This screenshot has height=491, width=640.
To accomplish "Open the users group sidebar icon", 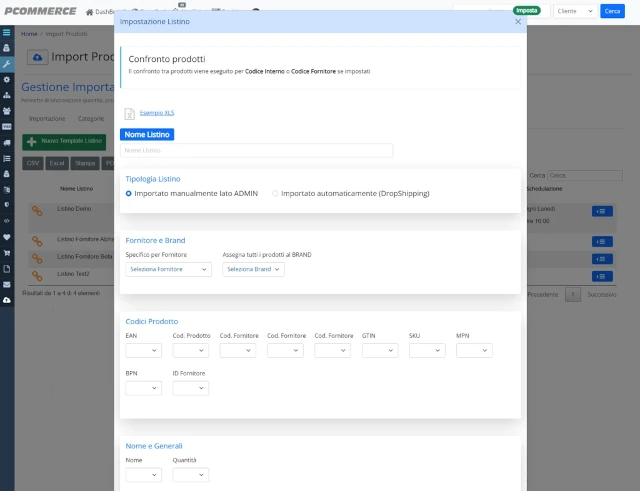I will [x=7, y=111].
